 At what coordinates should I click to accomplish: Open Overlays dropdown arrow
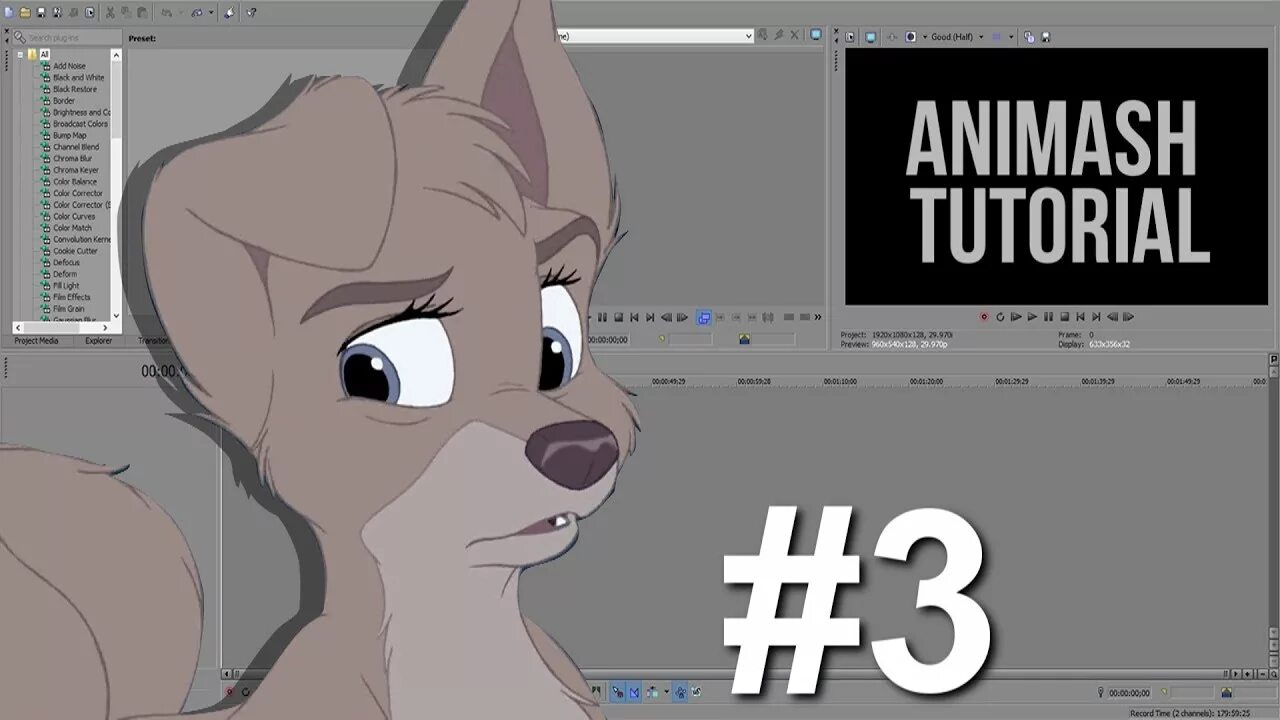click(1011, 37)
